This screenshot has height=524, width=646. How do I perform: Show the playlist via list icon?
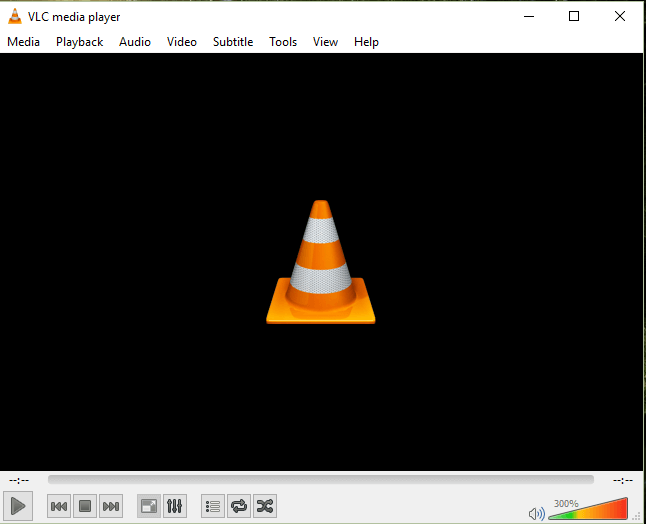click(x=213, y=506)
